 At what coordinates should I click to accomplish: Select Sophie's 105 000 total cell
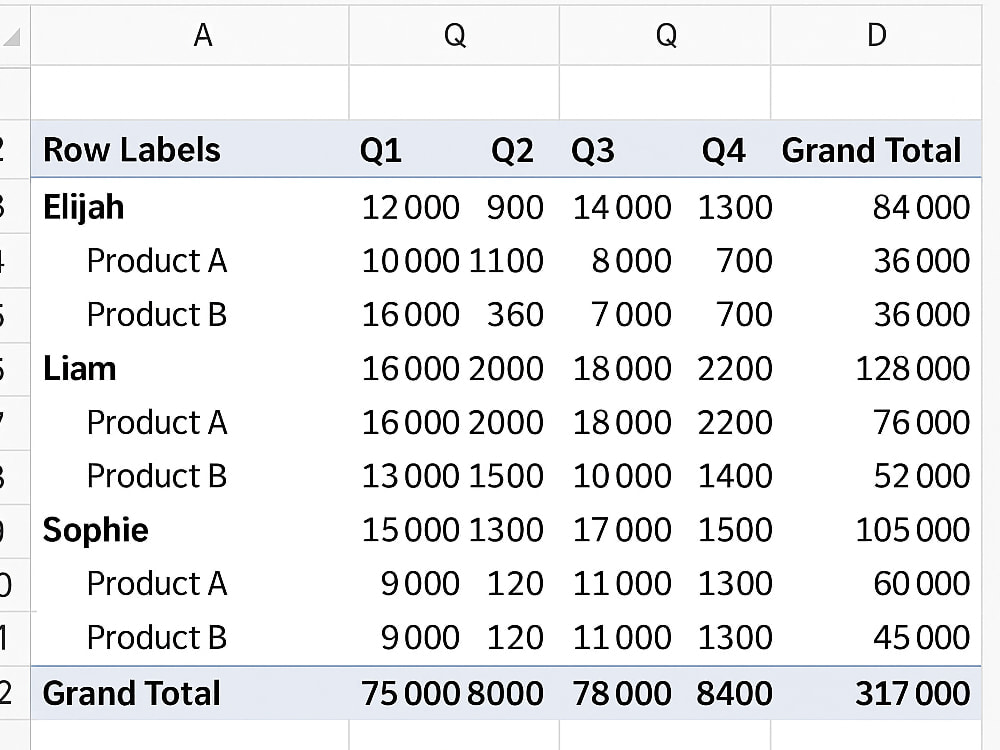(x=913, y=530)
